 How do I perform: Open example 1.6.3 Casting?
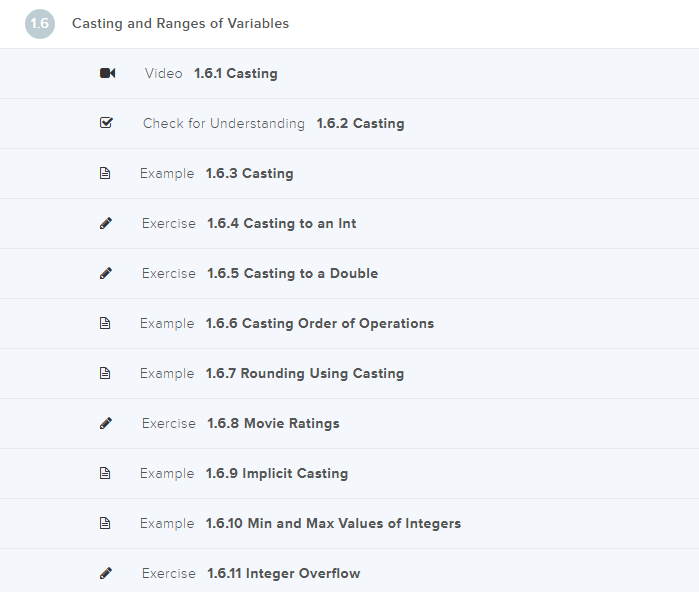[x=249, y=173]
